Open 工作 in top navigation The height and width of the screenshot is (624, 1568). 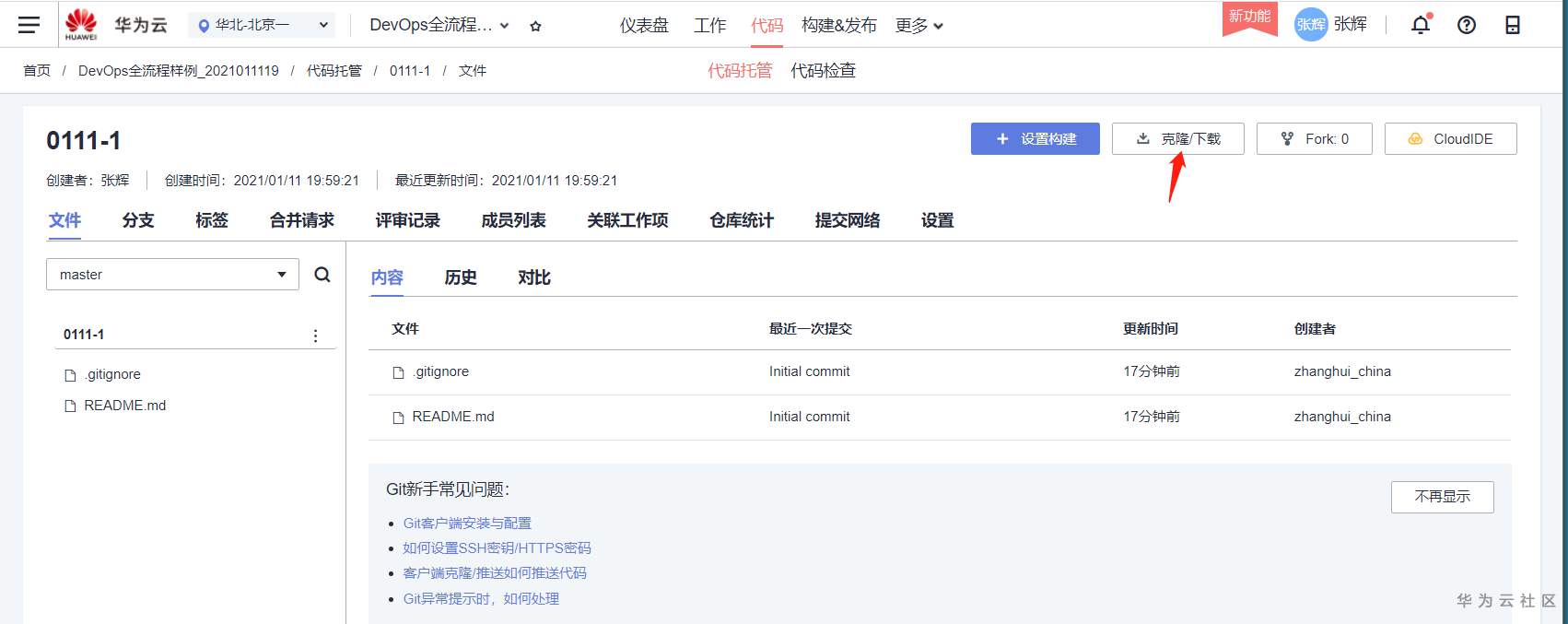(x=710, y=26)
